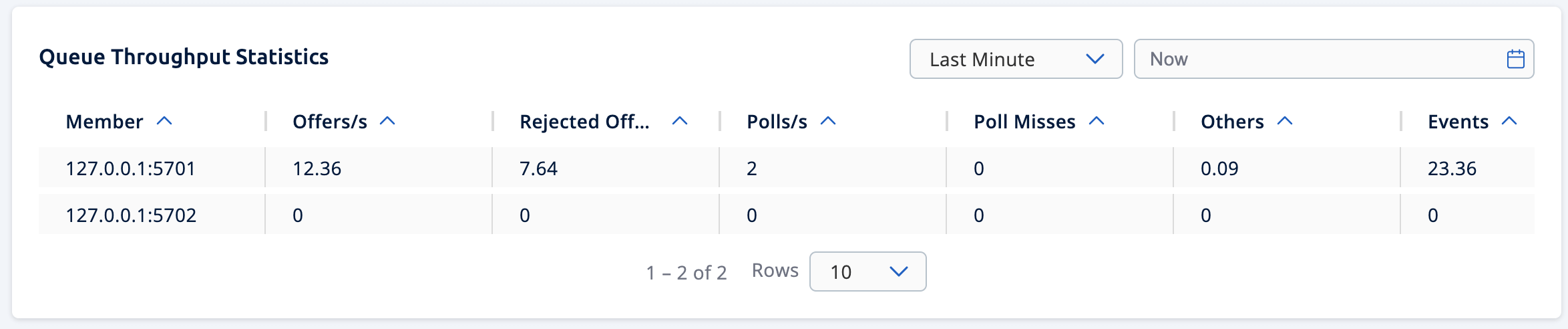
Task: Click the 23.36 Events cell
Action: 1452,169
